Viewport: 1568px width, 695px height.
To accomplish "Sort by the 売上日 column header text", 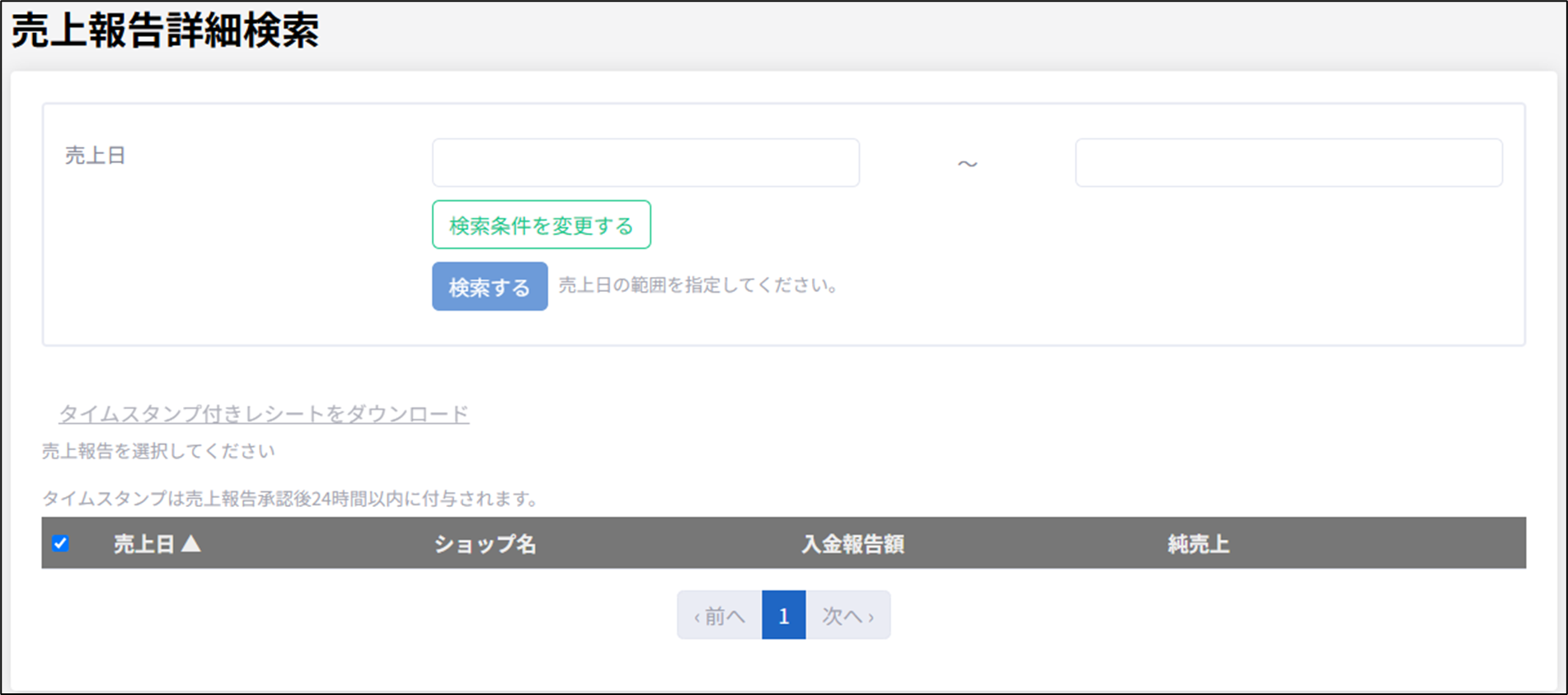I will (143, 544).
